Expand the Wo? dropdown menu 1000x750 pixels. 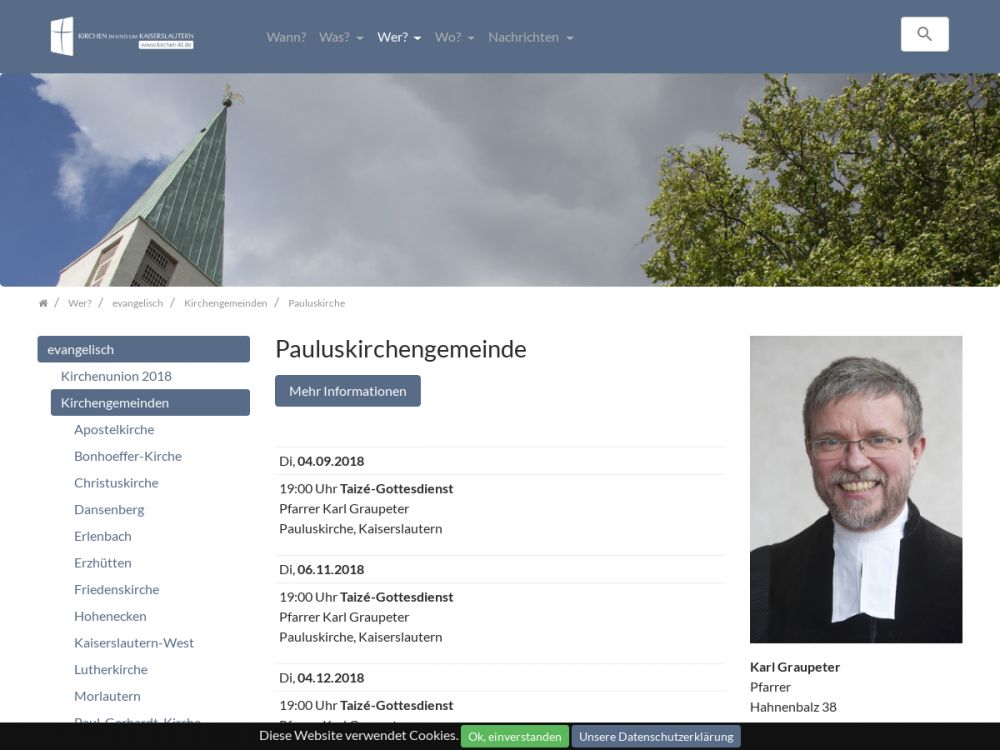click(x=454, y=37)
